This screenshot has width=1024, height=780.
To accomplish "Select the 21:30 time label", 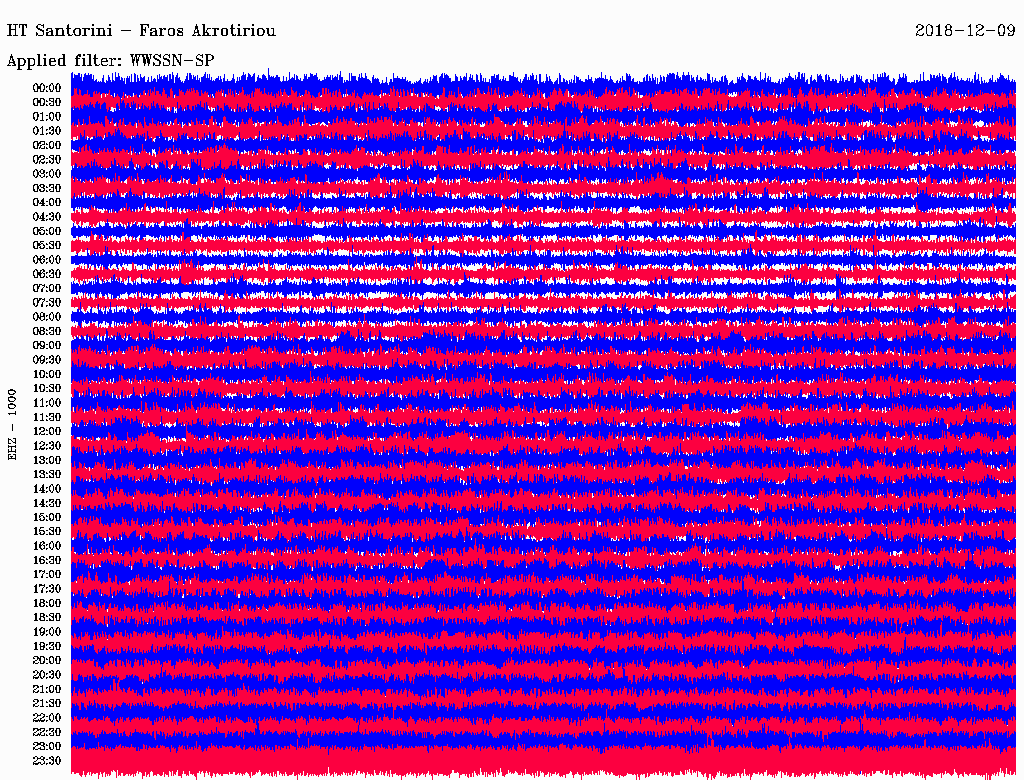I will point(47,704).
